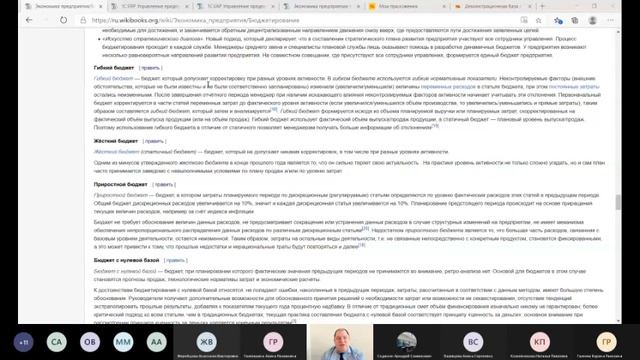Select participant tile ЖВ
This screenshot has height=360, width=640.
click(x=207, y=342)
